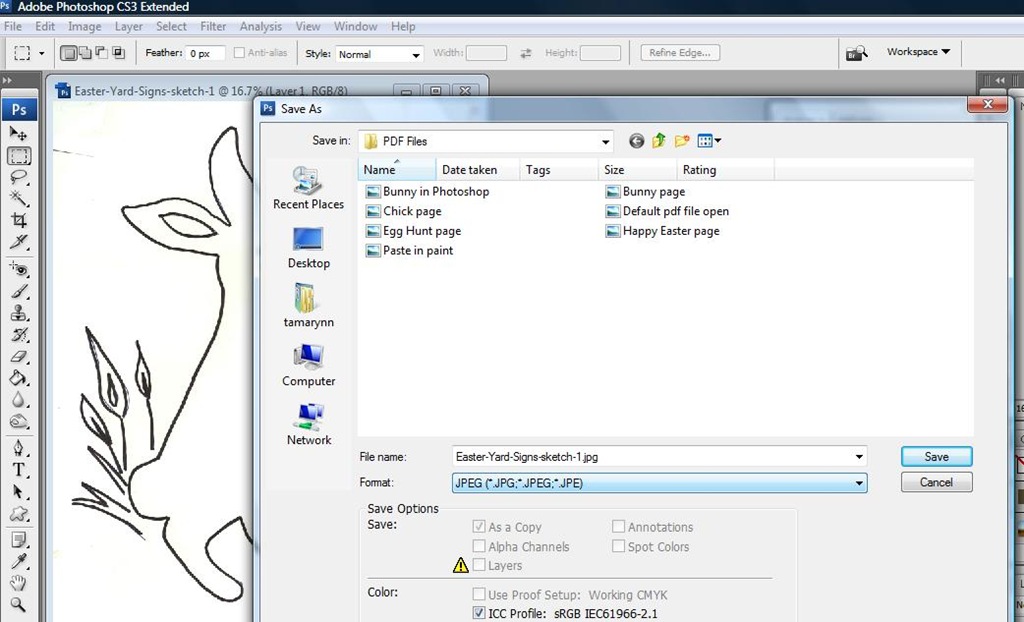Viewport: 1024px width, 622px height.
Task: Open Computer in places sidebar
Action: pos(308,366)
